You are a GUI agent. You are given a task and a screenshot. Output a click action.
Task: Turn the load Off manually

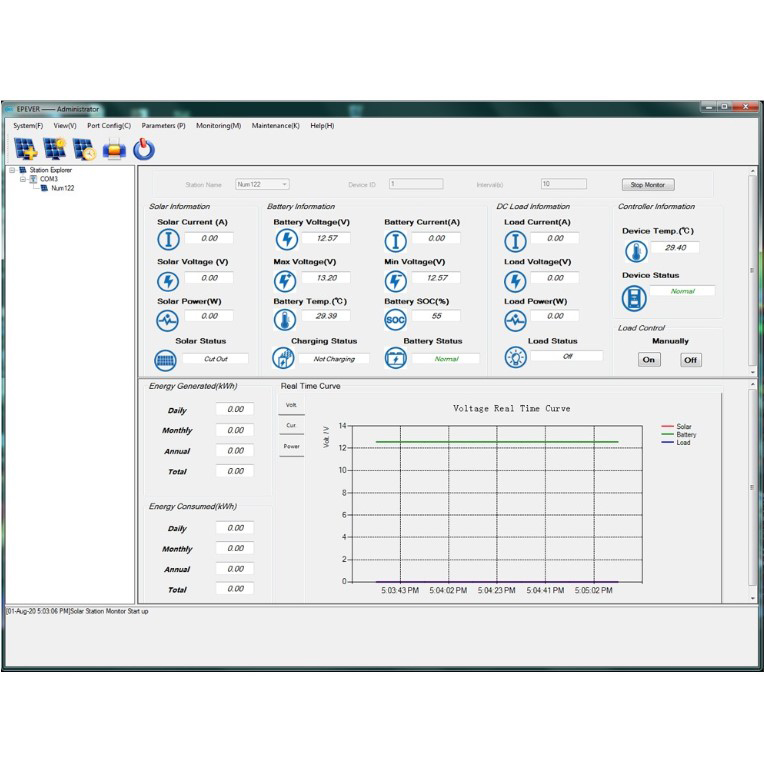691,360
